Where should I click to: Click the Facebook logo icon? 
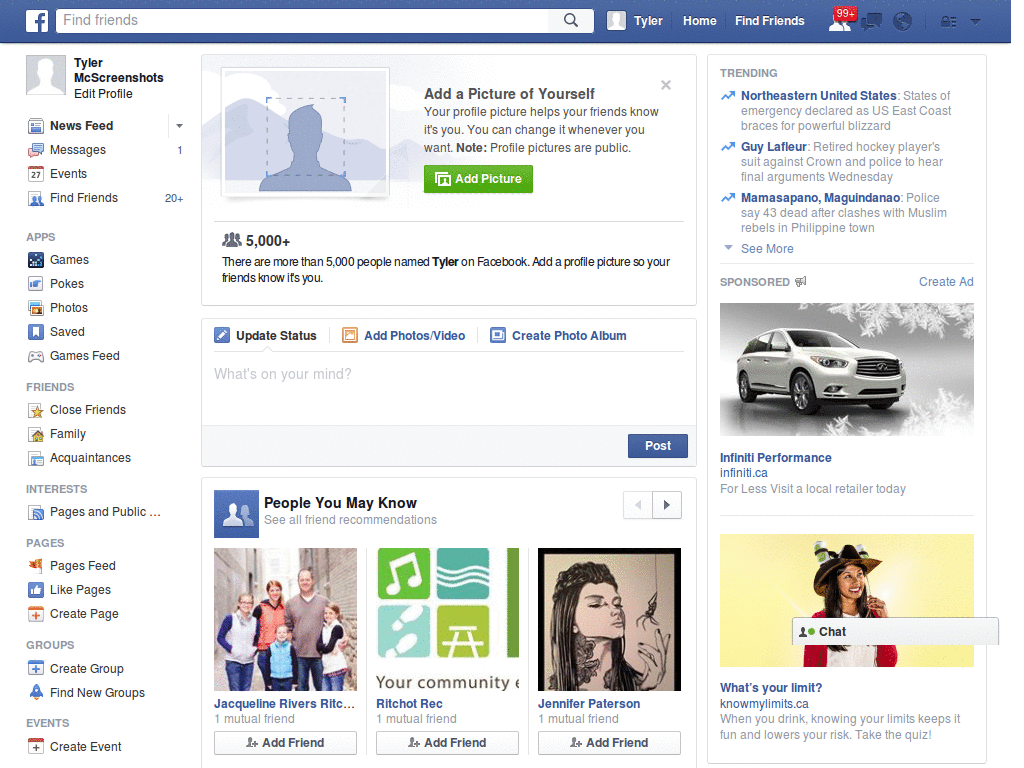pos(37,21)
